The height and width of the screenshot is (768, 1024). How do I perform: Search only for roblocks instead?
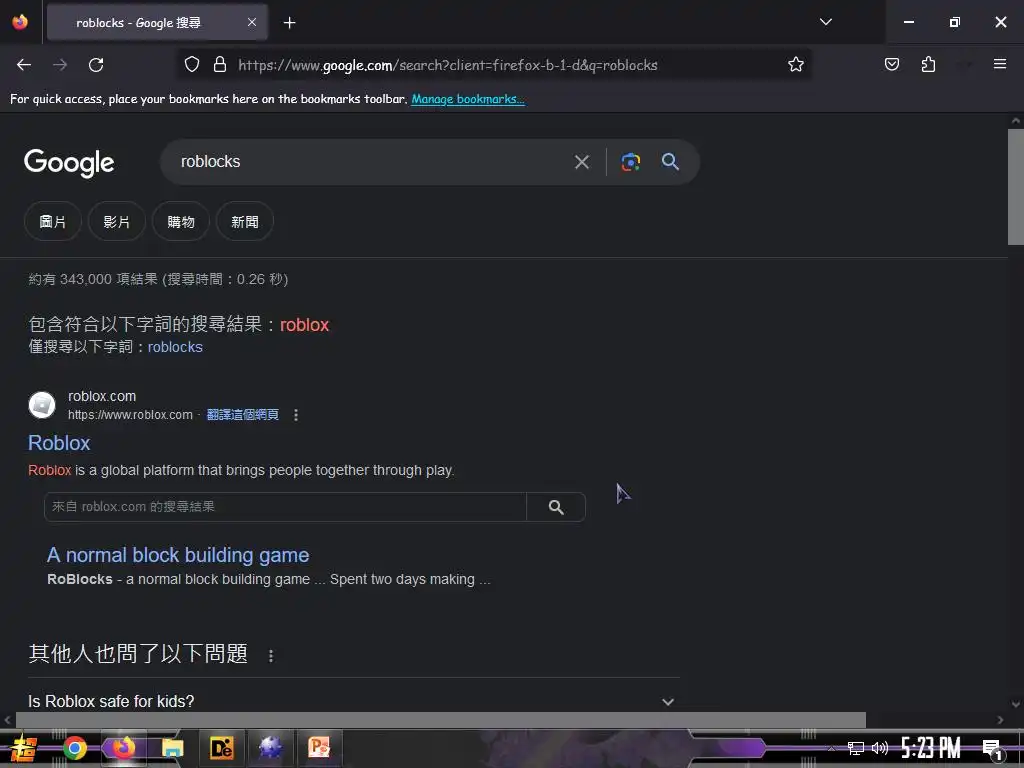(x=175, y=347)
